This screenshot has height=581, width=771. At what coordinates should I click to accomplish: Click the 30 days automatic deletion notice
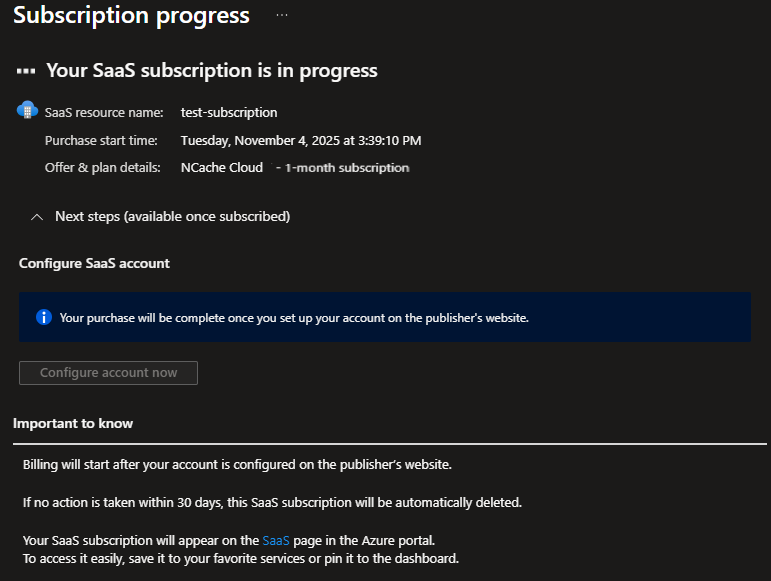[272, 503]
